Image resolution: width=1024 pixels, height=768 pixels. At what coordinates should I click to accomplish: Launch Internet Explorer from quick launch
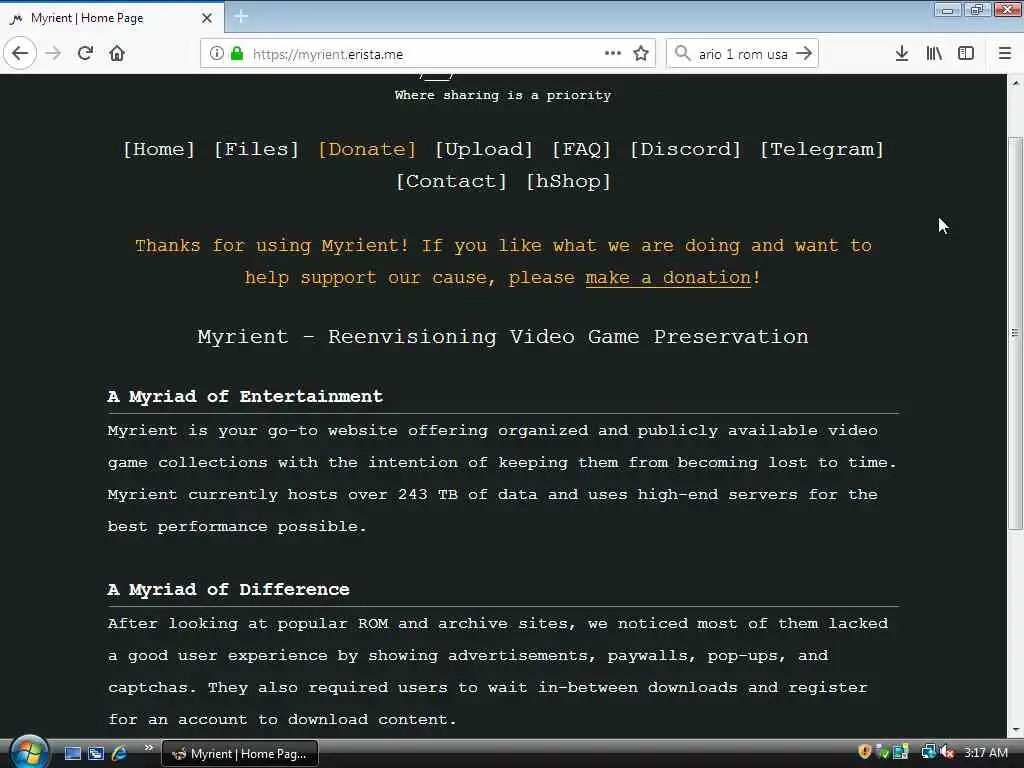(x=120, y=754)
